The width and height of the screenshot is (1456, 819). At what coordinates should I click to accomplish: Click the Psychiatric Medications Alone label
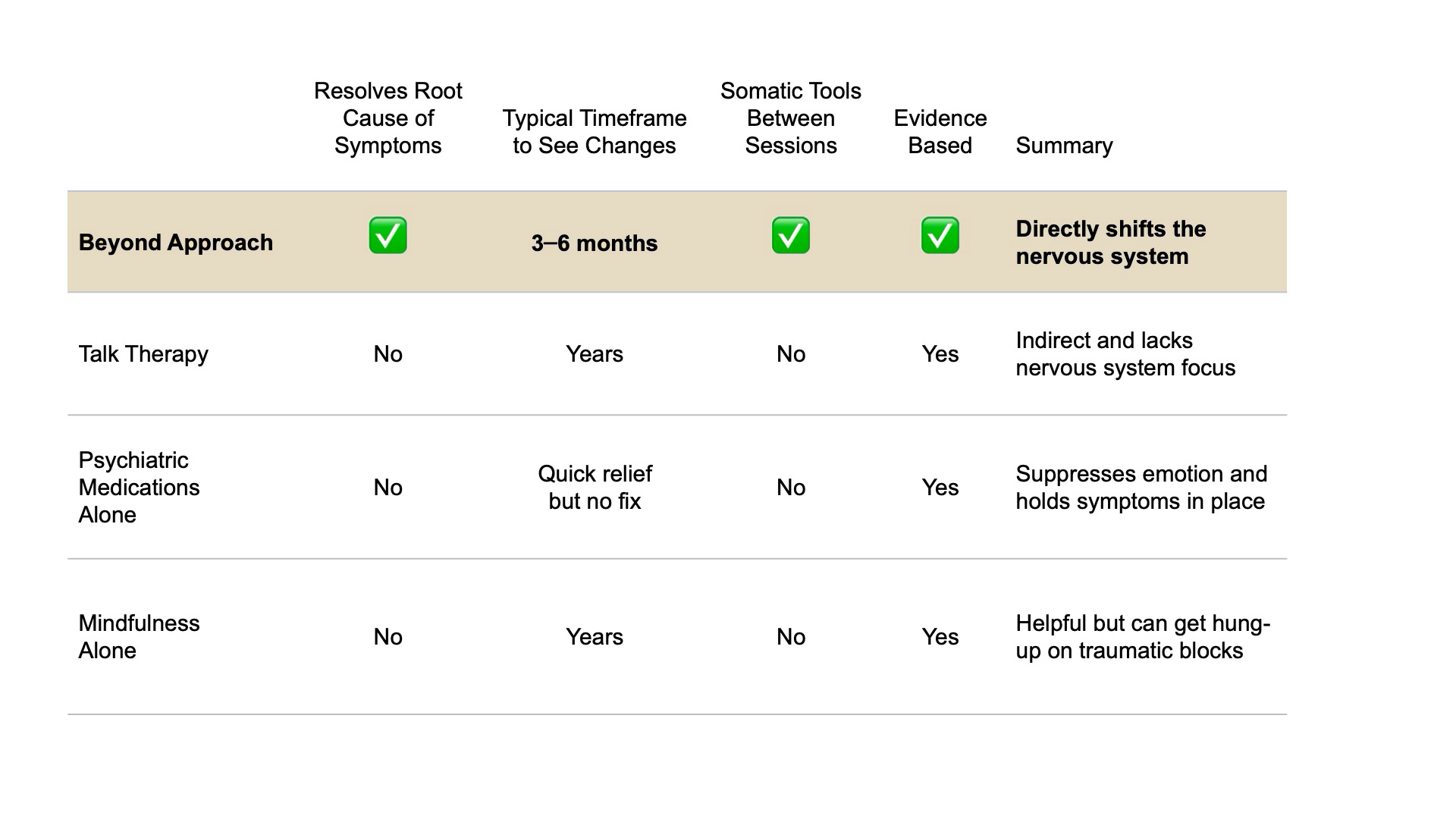coord(140,488)
